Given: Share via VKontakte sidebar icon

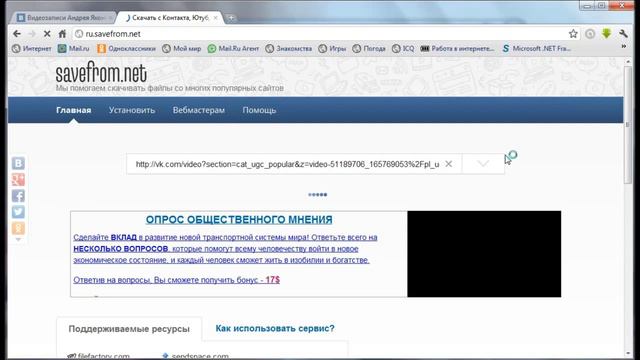Looking at the screenshot, I should (18, 163).
